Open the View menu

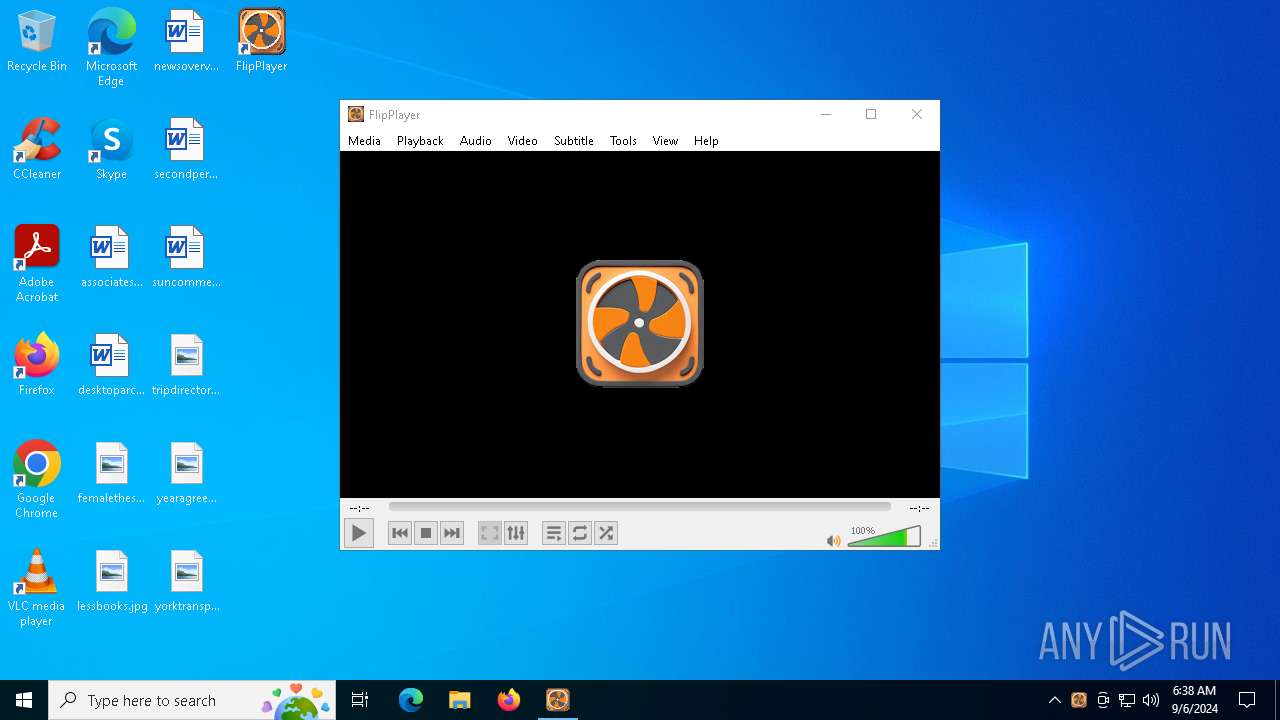[x=665, y=141]
